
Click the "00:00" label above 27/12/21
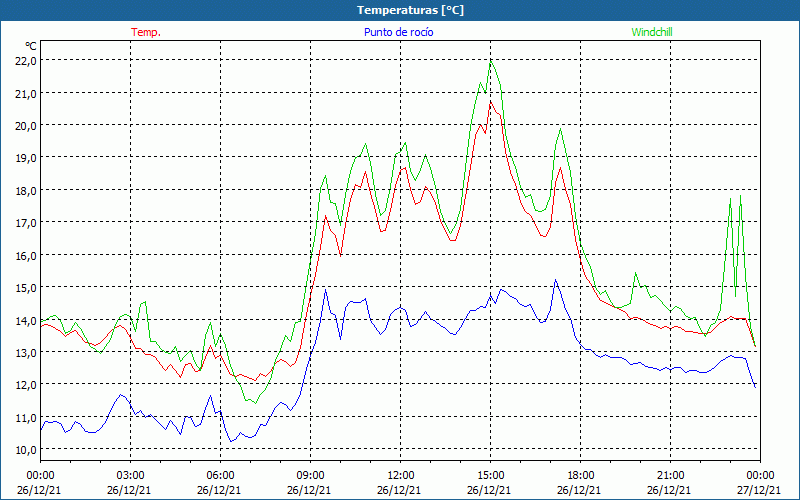760,475
